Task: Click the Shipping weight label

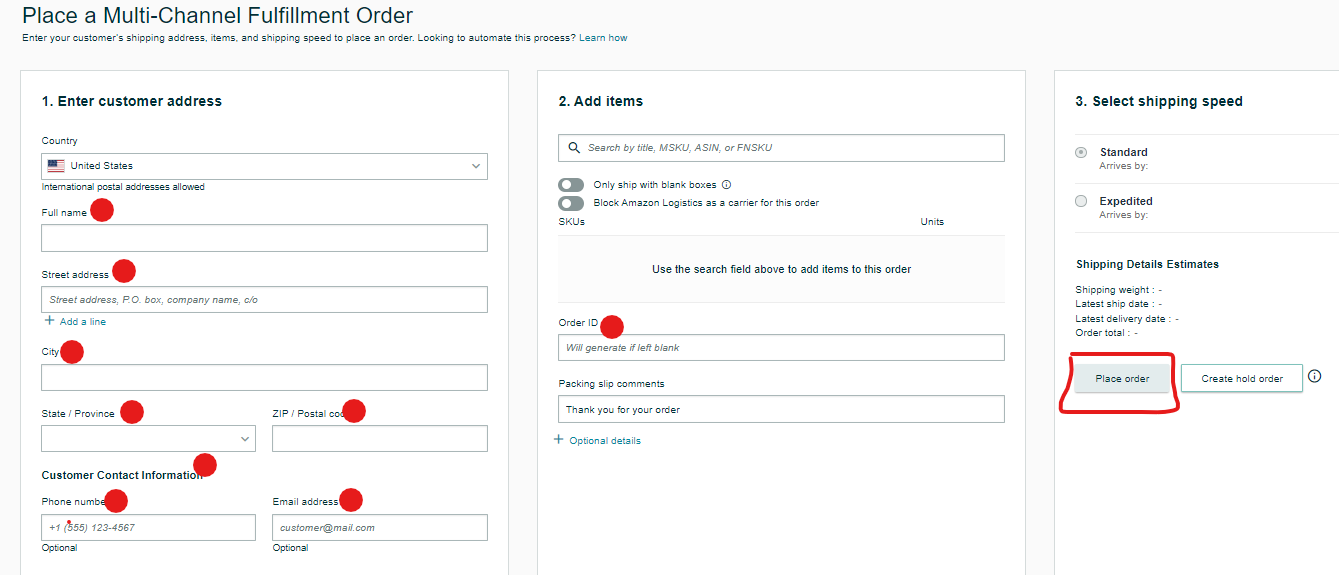Action: tap(1115, 290)
